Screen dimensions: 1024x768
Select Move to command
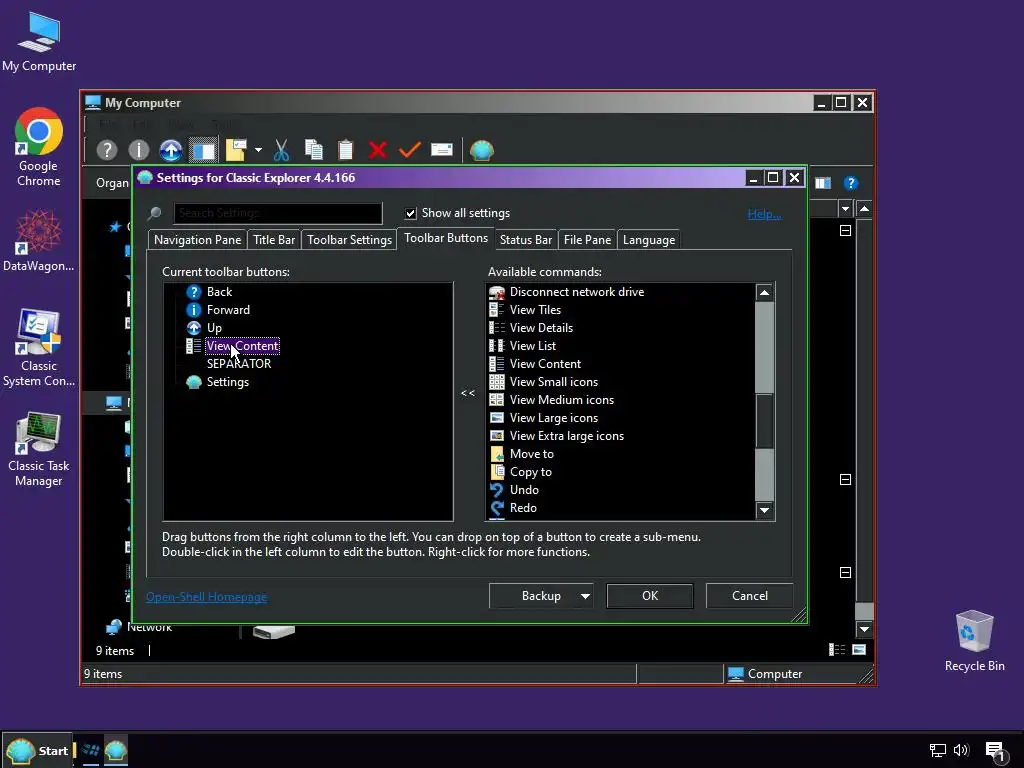tap(532, 454)
